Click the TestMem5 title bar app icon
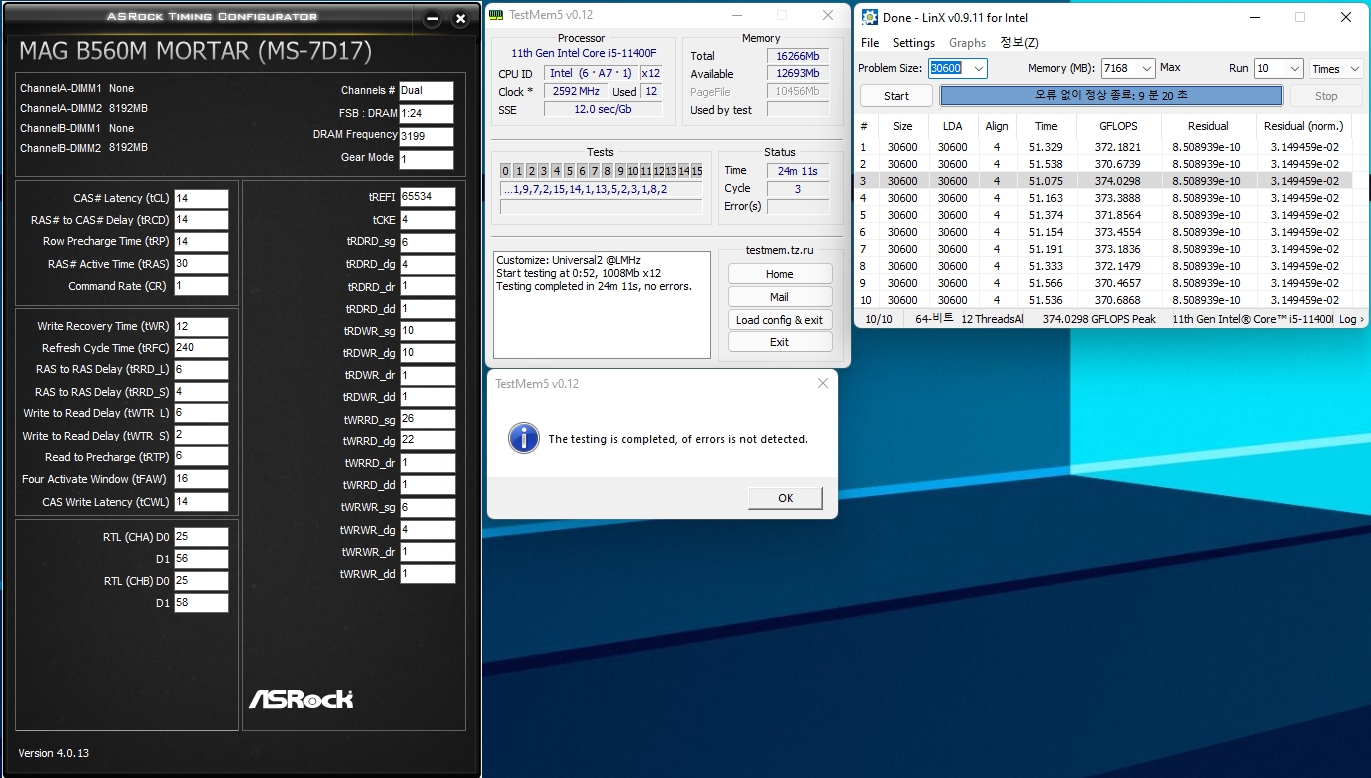 [495, 15]
